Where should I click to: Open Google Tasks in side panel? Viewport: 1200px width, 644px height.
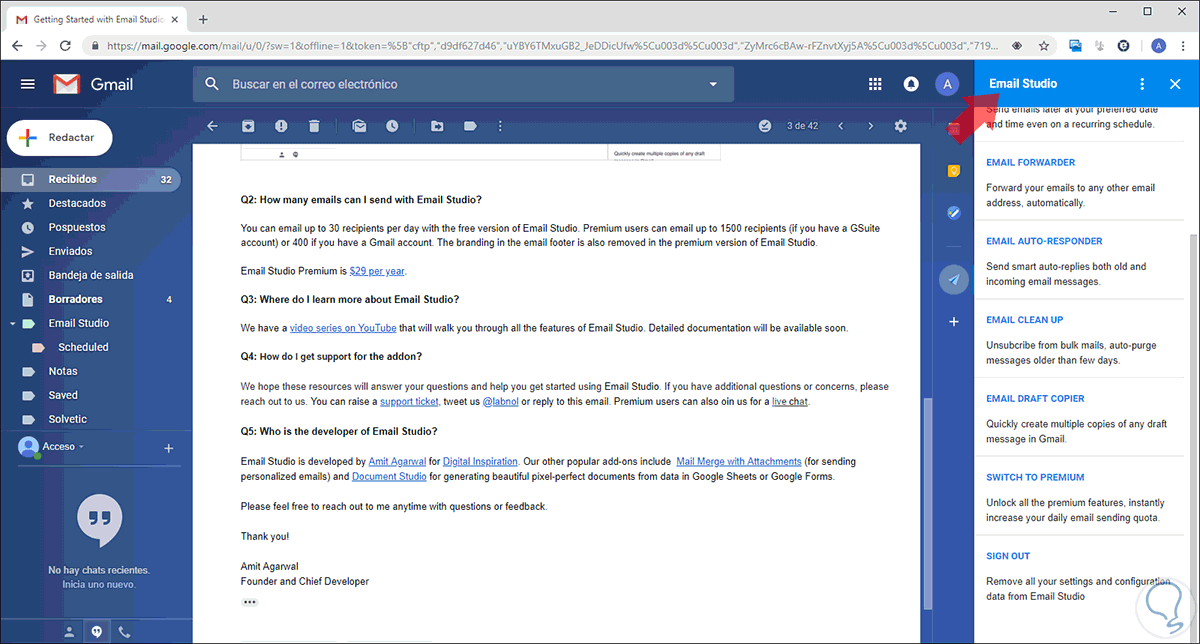click(954, 212)
